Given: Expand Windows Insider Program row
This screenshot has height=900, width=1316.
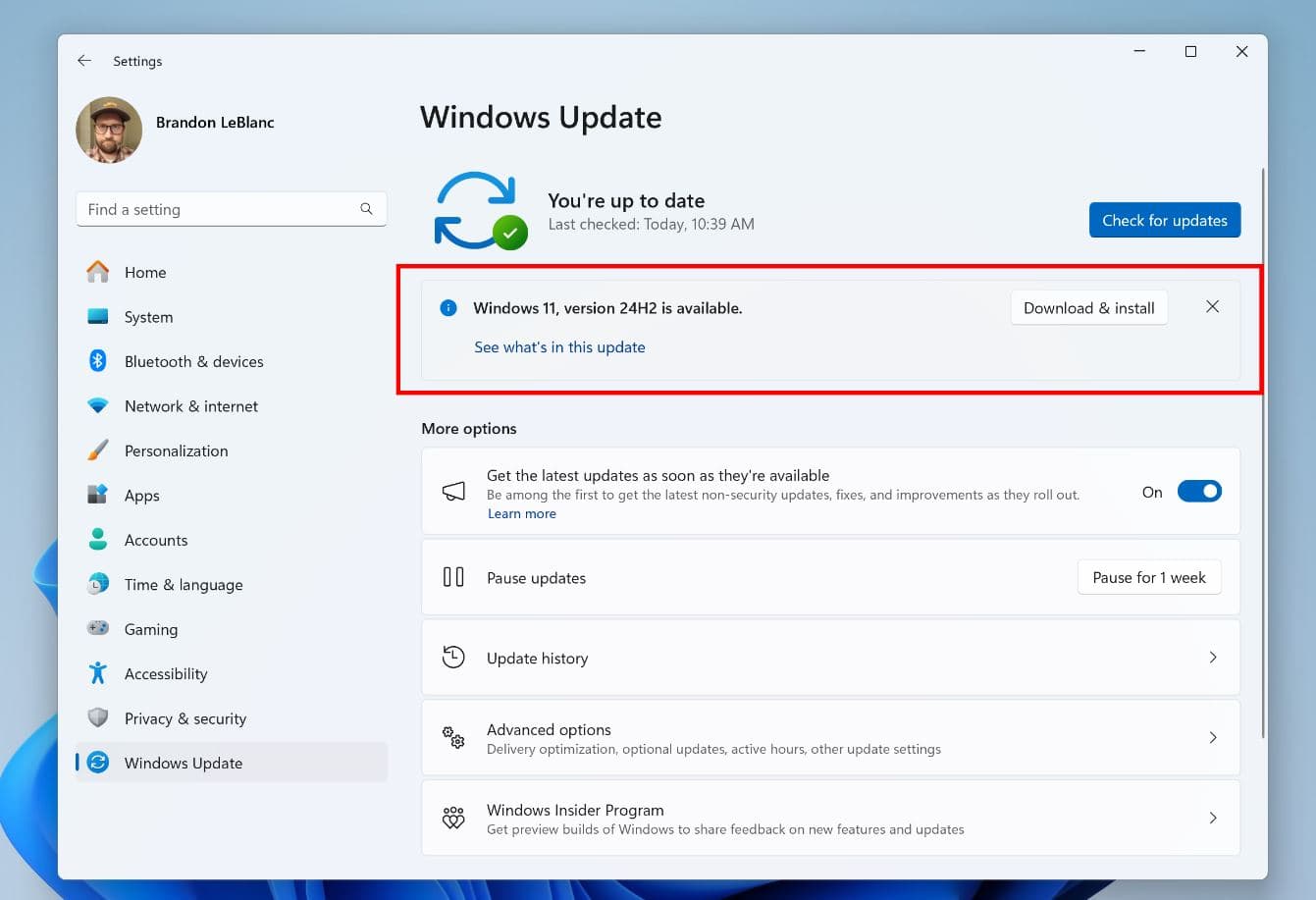Looking at the screenshot, I should pyautogui.click(x=1213, y=818).
